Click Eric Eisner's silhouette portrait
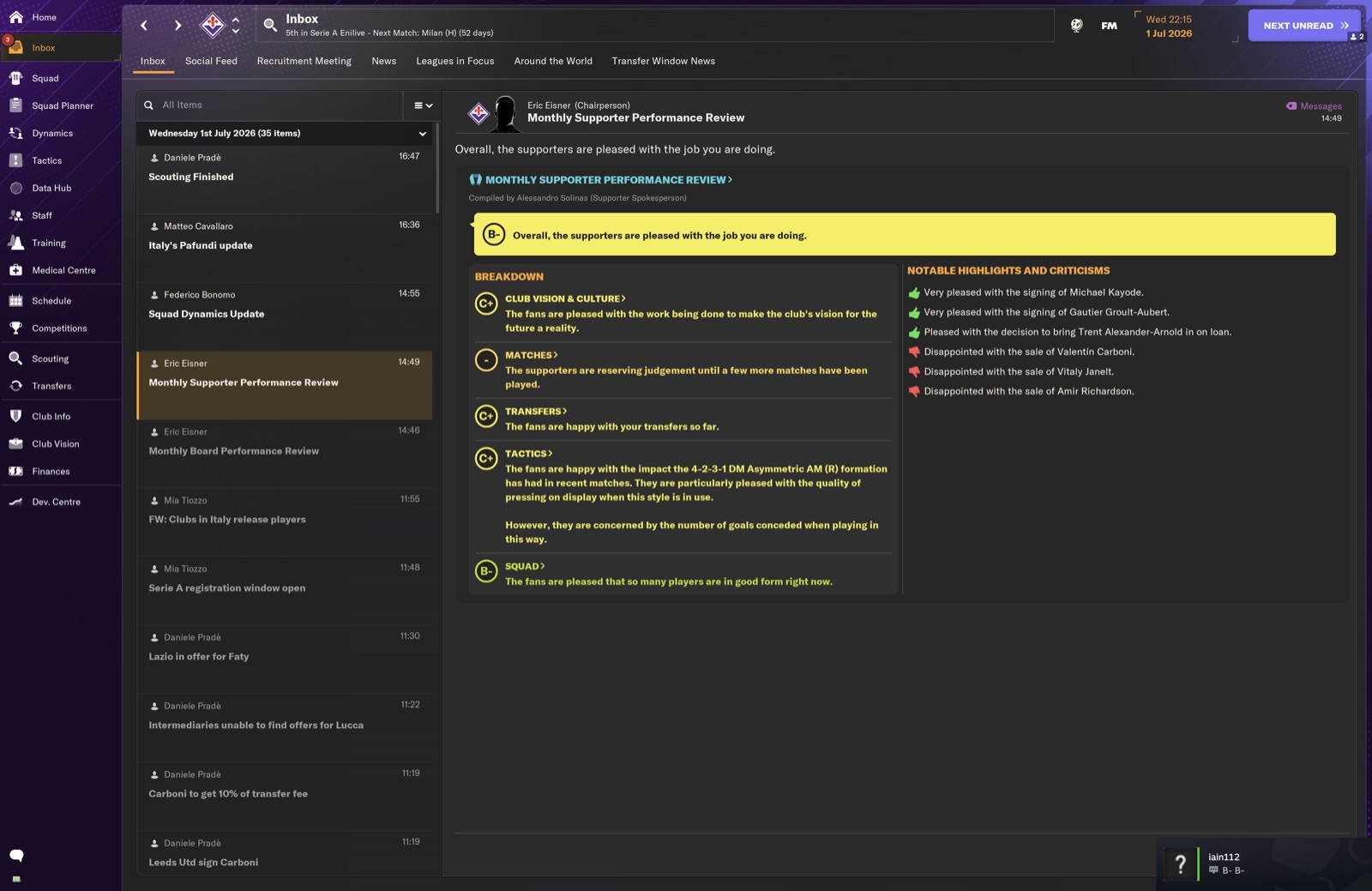 click(x=506, y=113)
